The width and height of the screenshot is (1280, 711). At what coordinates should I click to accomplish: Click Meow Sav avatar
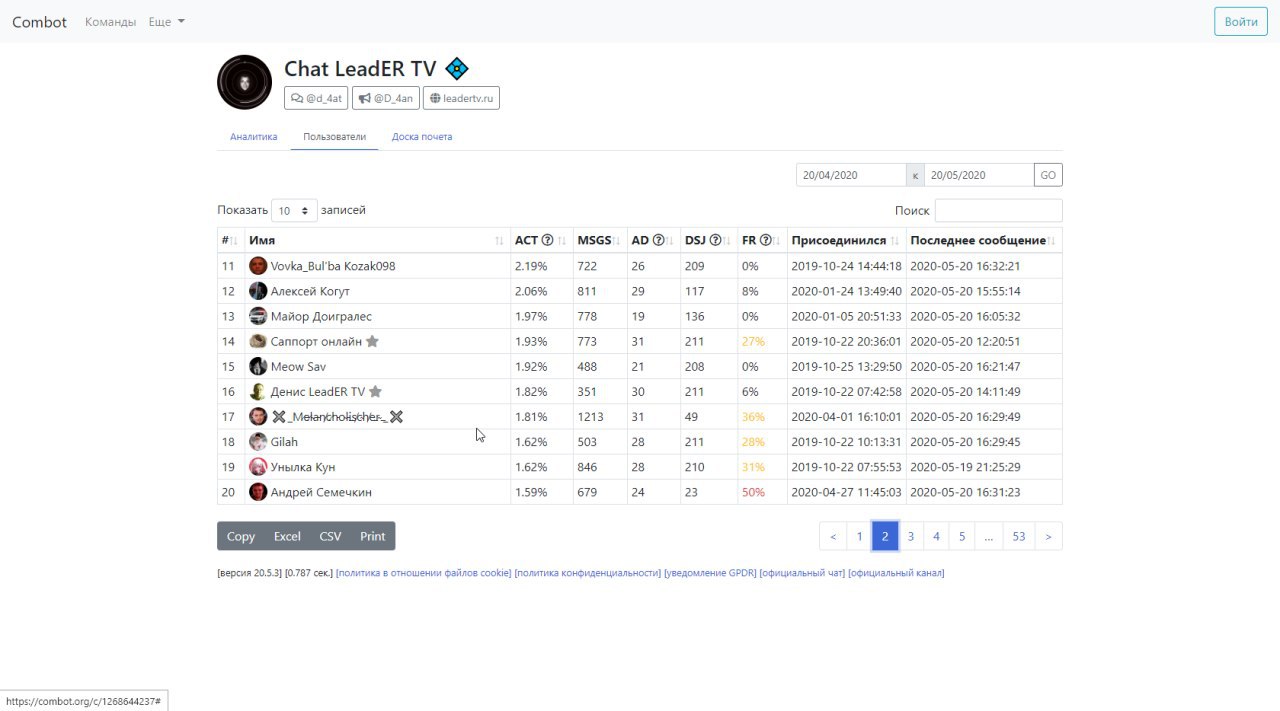pos(258,366)
